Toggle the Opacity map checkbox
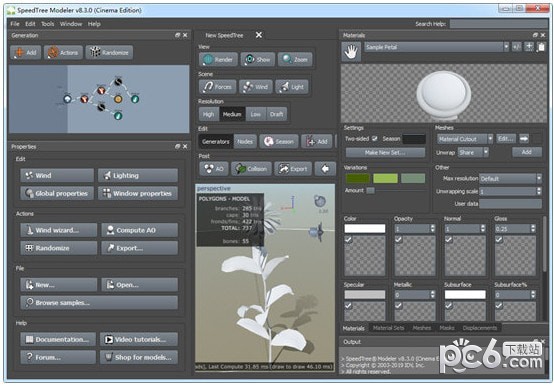Screen dimensions: 554x386 pyautogui.click(x=399, y=240)
